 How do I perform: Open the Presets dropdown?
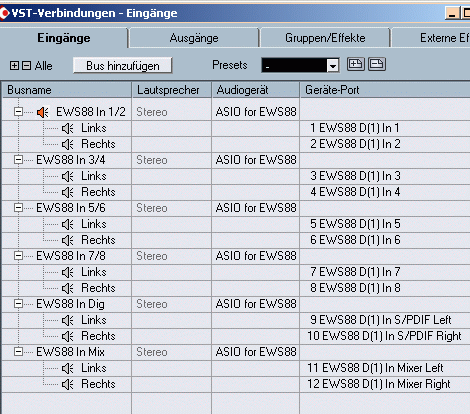coord(332,65)
